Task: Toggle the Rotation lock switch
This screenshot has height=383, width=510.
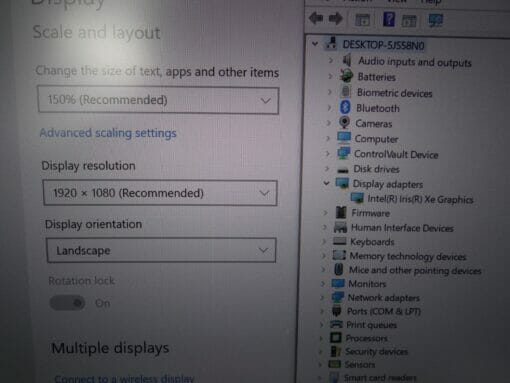Action: (67, 303)
